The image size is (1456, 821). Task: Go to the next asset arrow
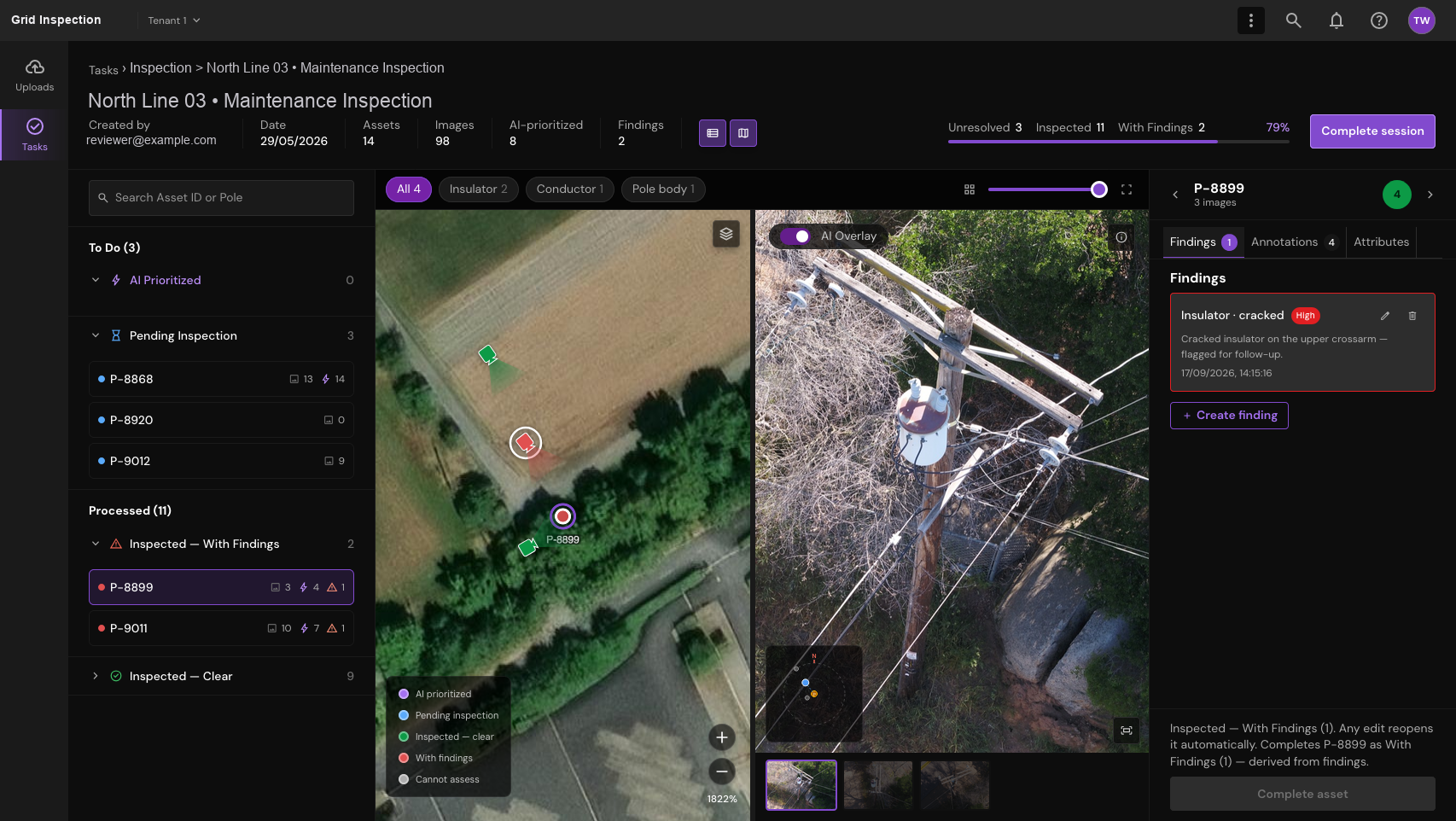tap(1430, 195)
